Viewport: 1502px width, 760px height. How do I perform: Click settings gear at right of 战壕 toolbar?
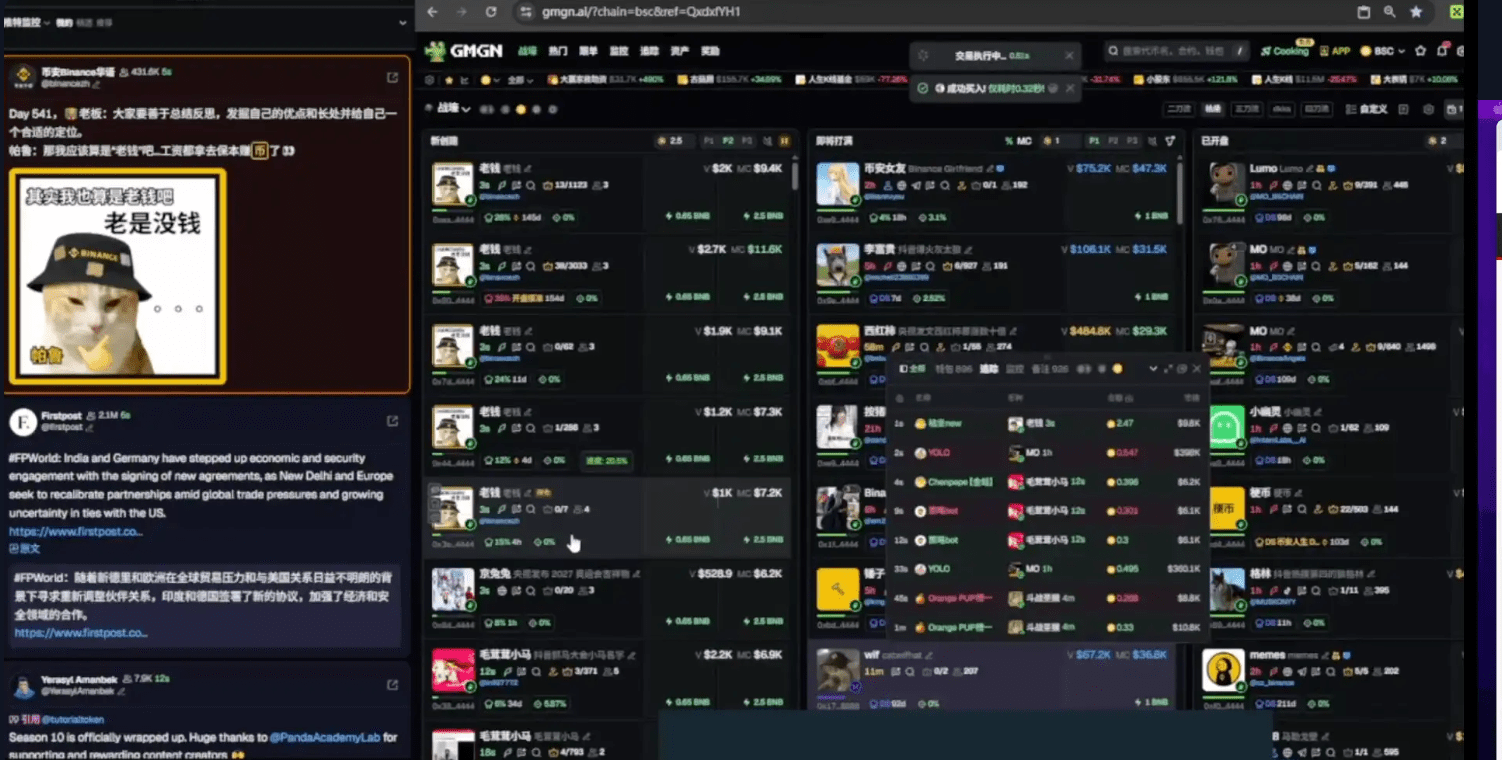(x=1428, y=109)
